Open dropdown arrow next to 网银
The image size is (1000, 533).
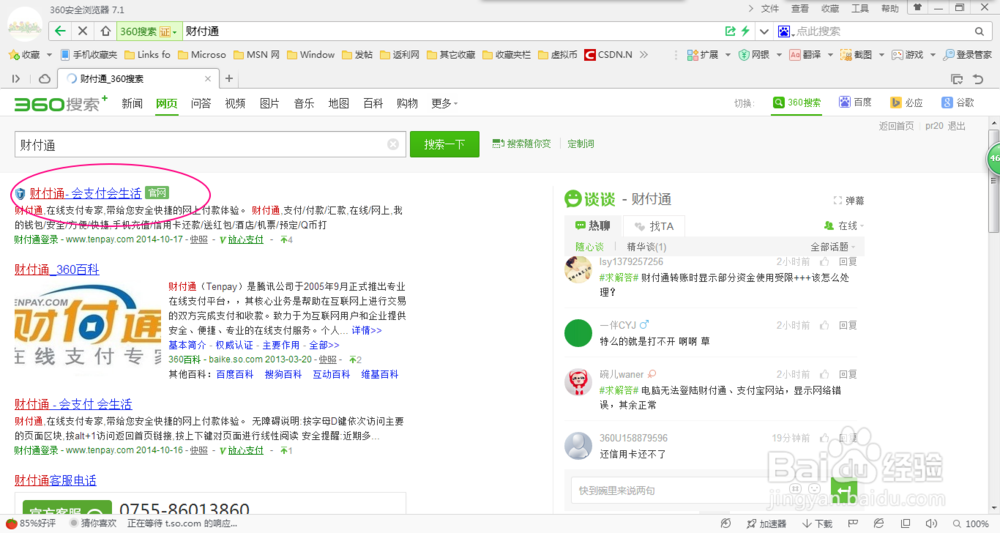pos(779,55)
